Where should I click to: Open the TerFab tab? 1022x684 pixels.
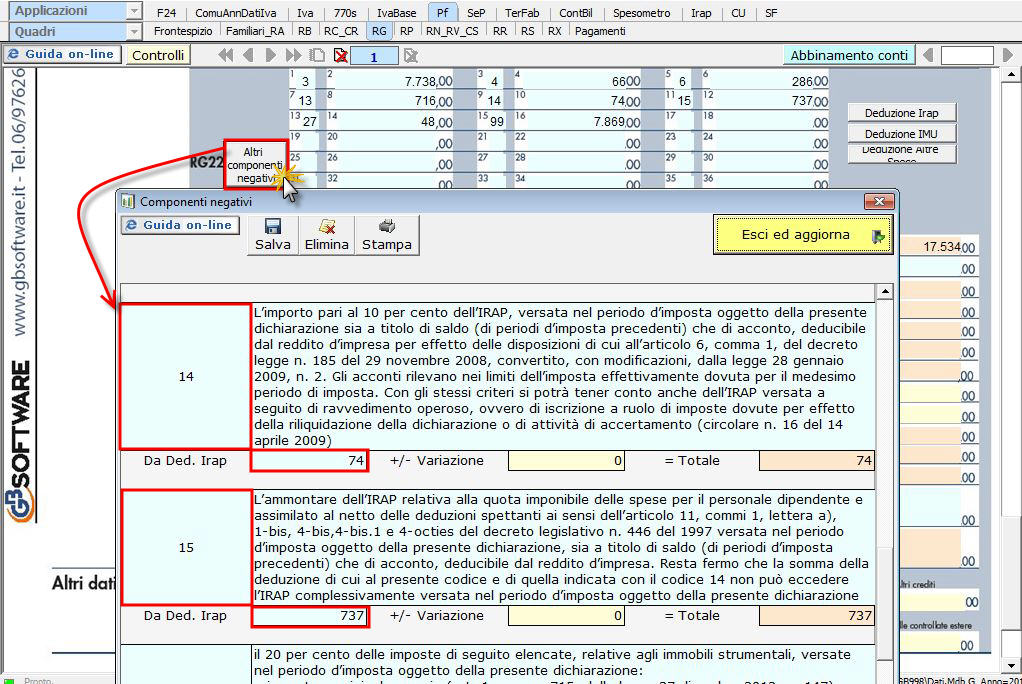click(x=522, y=12)
